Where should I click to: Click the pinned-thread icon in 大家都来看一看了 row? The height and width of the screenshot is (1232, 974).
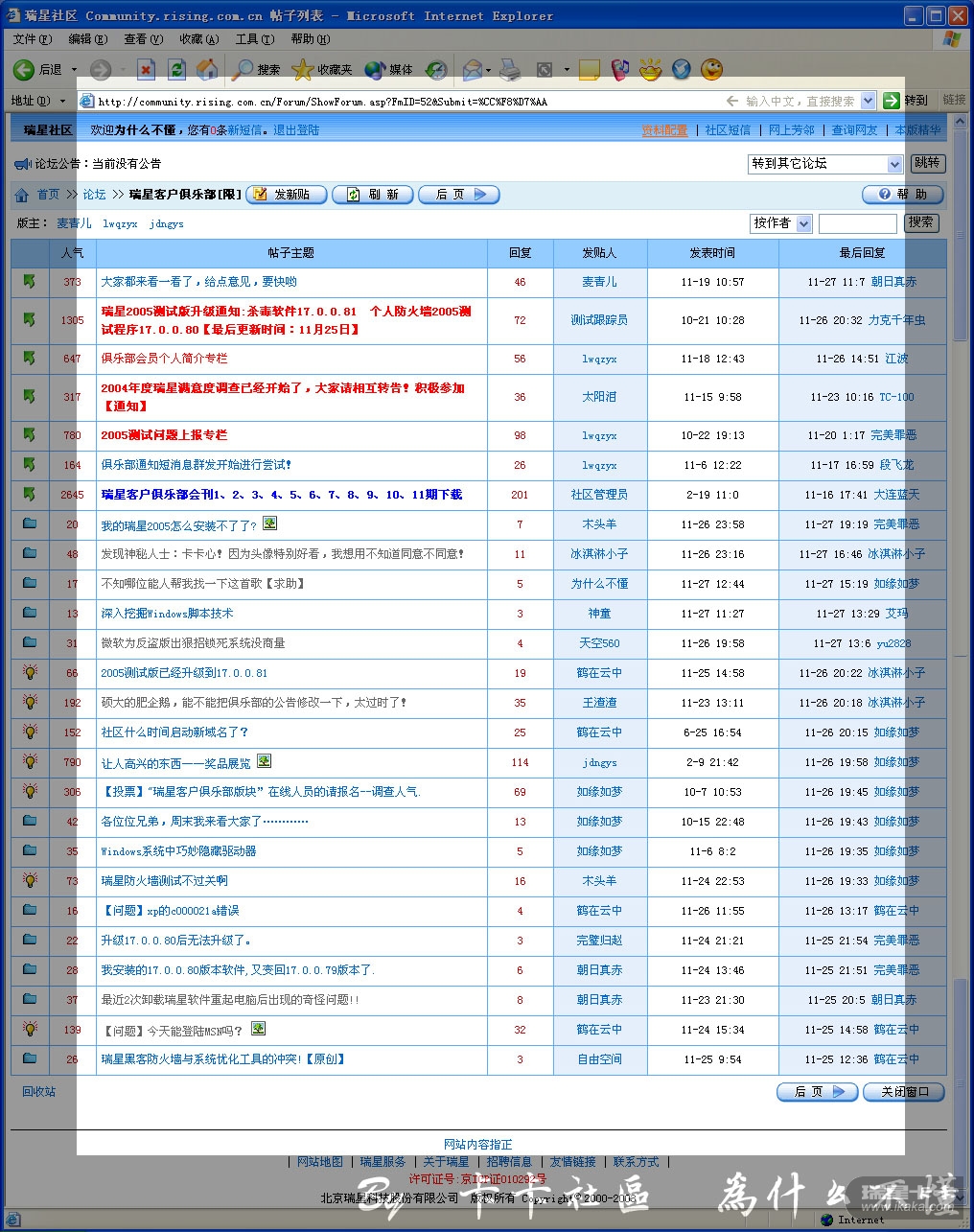coord(30,281)
